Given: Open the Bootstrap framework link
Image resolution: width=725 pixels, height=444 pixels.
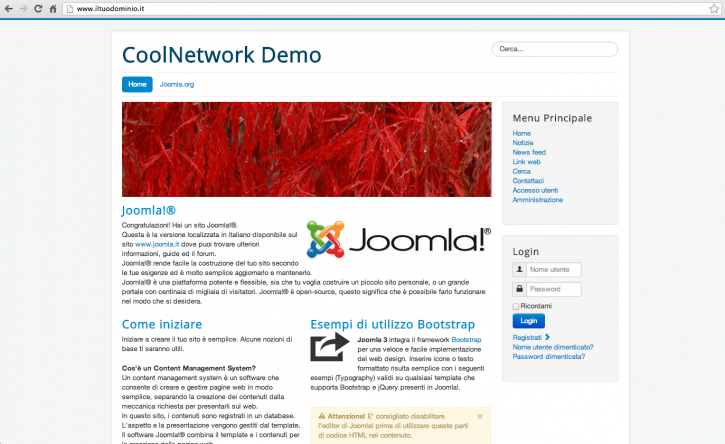Looking at the screenshot, I should (466, 339).
